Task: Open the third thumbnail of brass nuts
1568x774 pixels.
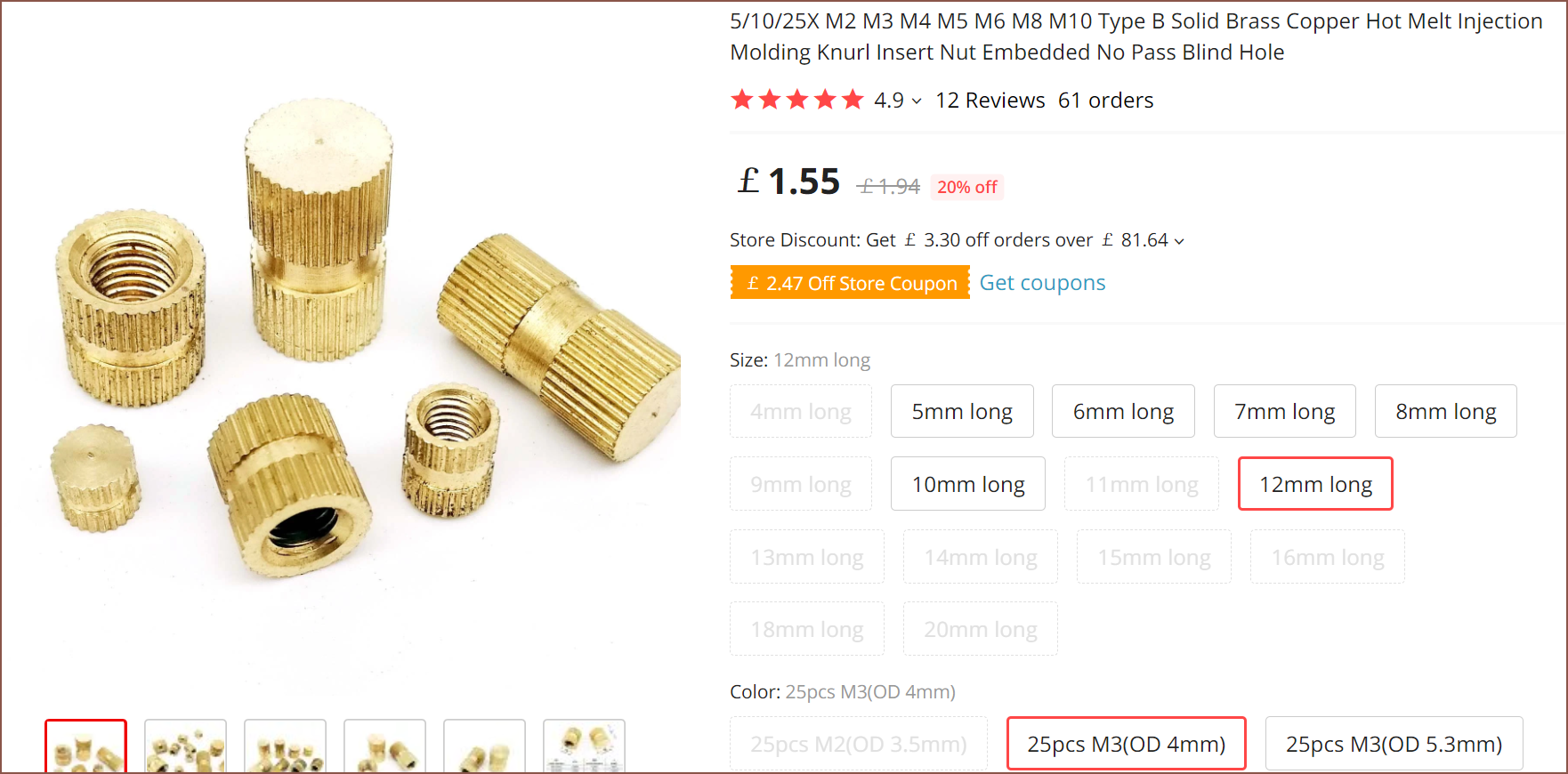Action: (x=285, y=746)
